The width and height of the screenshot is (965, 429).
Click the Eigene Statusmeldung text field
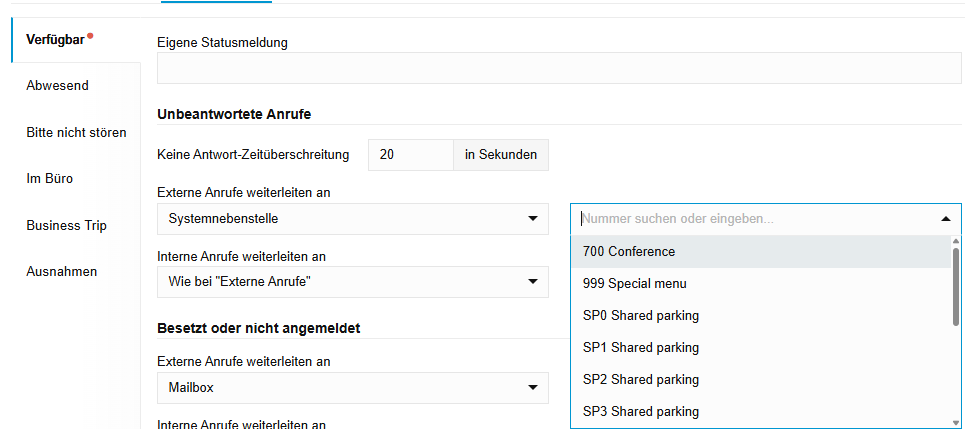click(559, 68)
